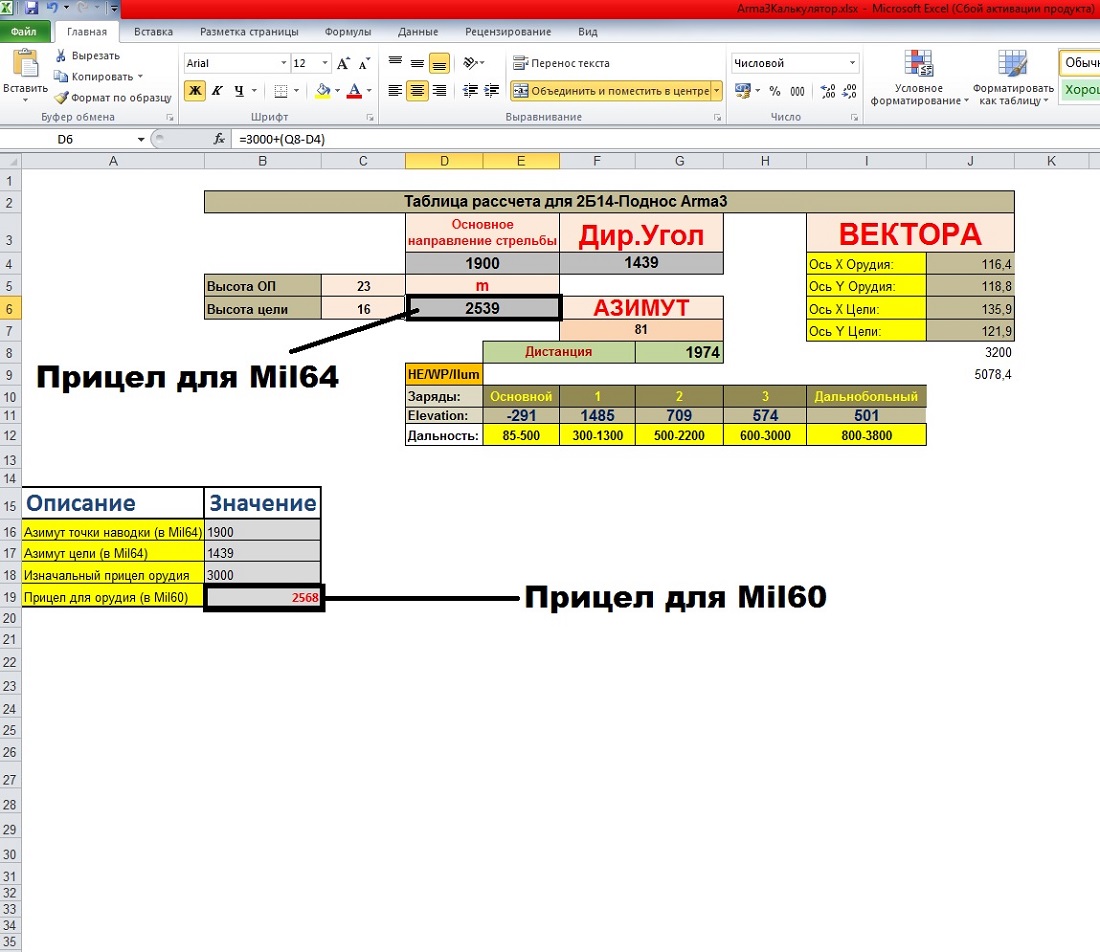Image resolution: width=1100 pixels, height=952 pixels.
Task: Toggle center horizontal alignment
Action: pos(417,90)
